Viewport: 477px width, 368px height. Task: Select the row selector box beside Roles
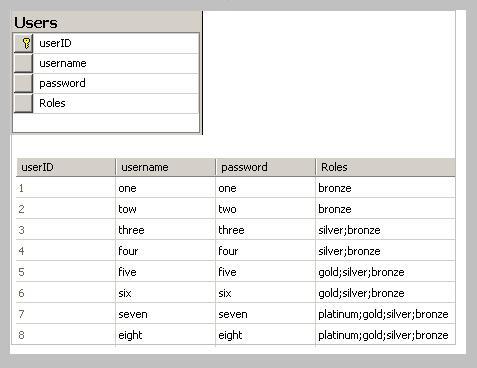(24, 103)
